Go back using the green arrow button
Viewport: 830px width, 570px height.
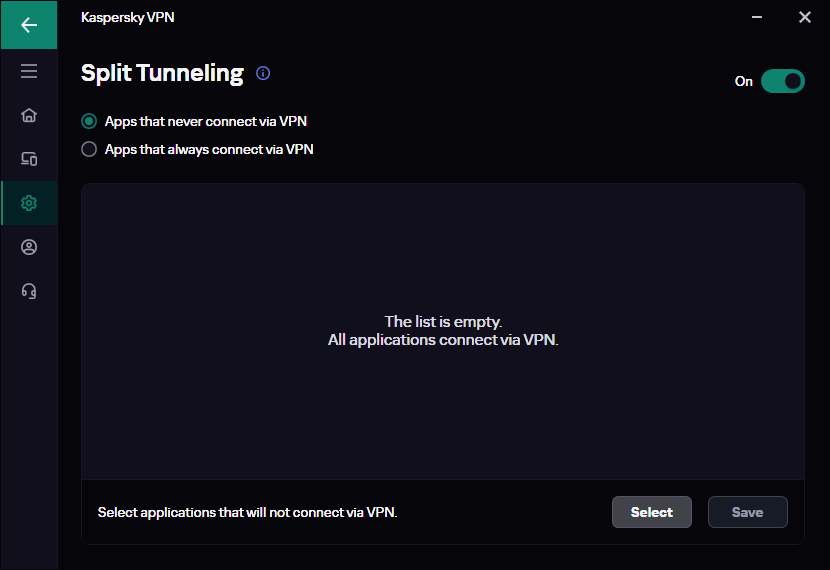28,25
